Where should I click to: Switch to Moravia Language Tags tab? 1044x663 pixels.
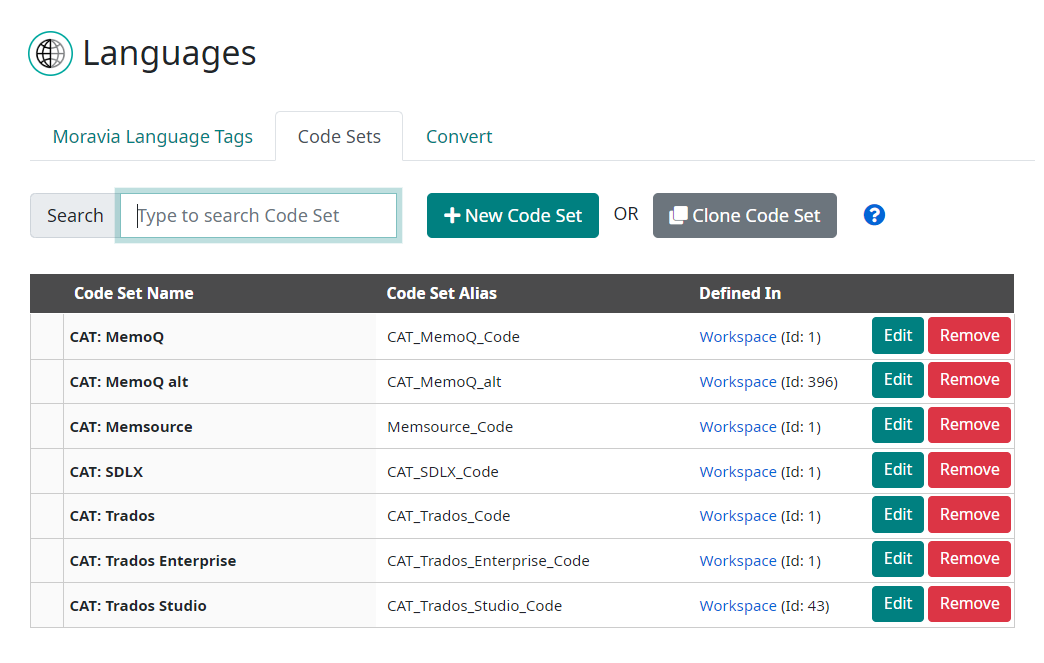pos(152,136)
